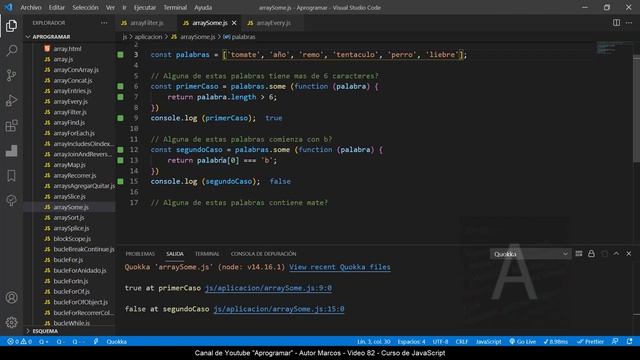Maximize the panel with the up chevron
The height and width of the screenshot is (360, 640).
tap(616, 254)
